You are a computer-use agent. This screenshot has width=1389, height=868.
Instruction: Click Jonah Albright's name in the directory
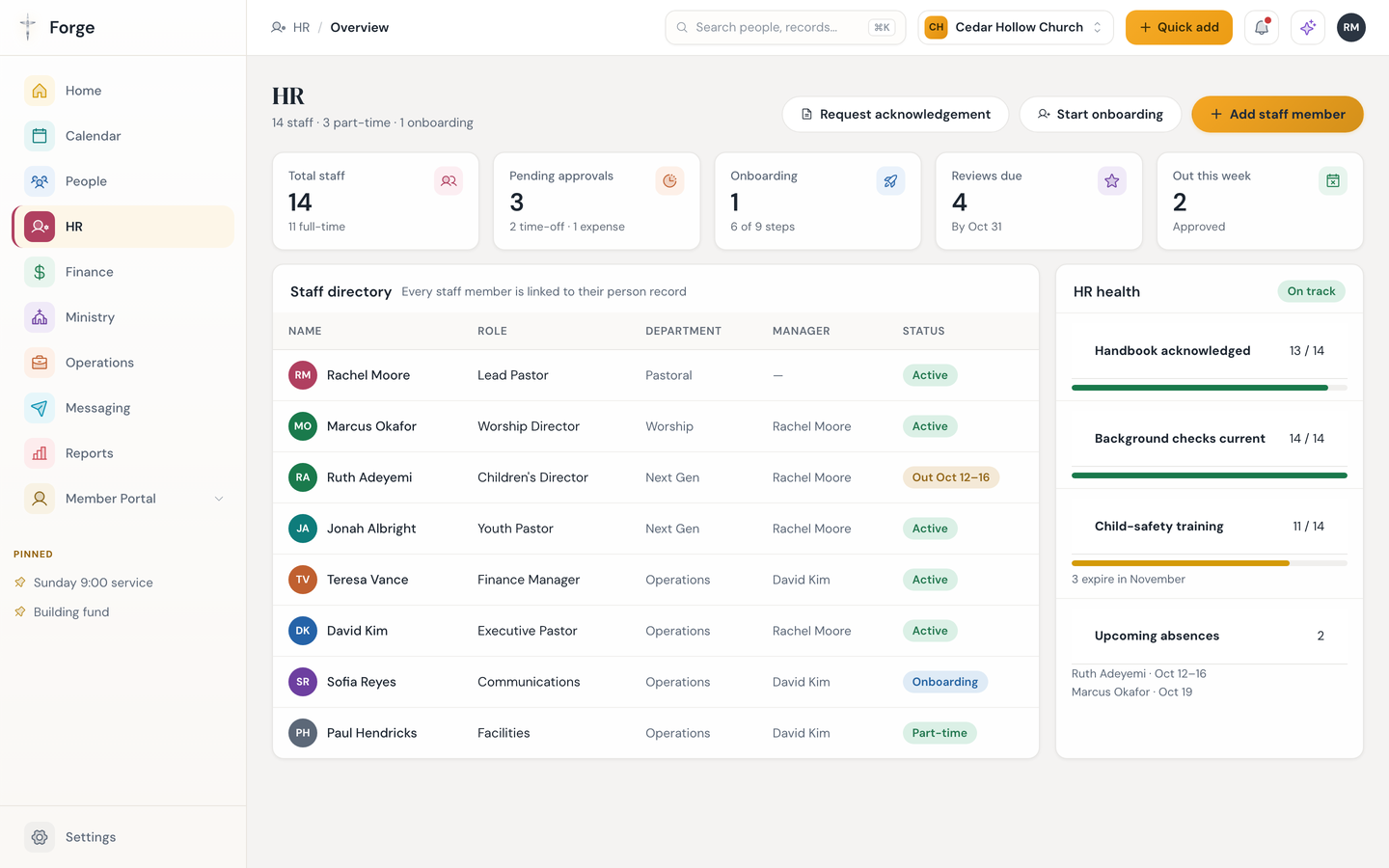[x=371, y=529]
